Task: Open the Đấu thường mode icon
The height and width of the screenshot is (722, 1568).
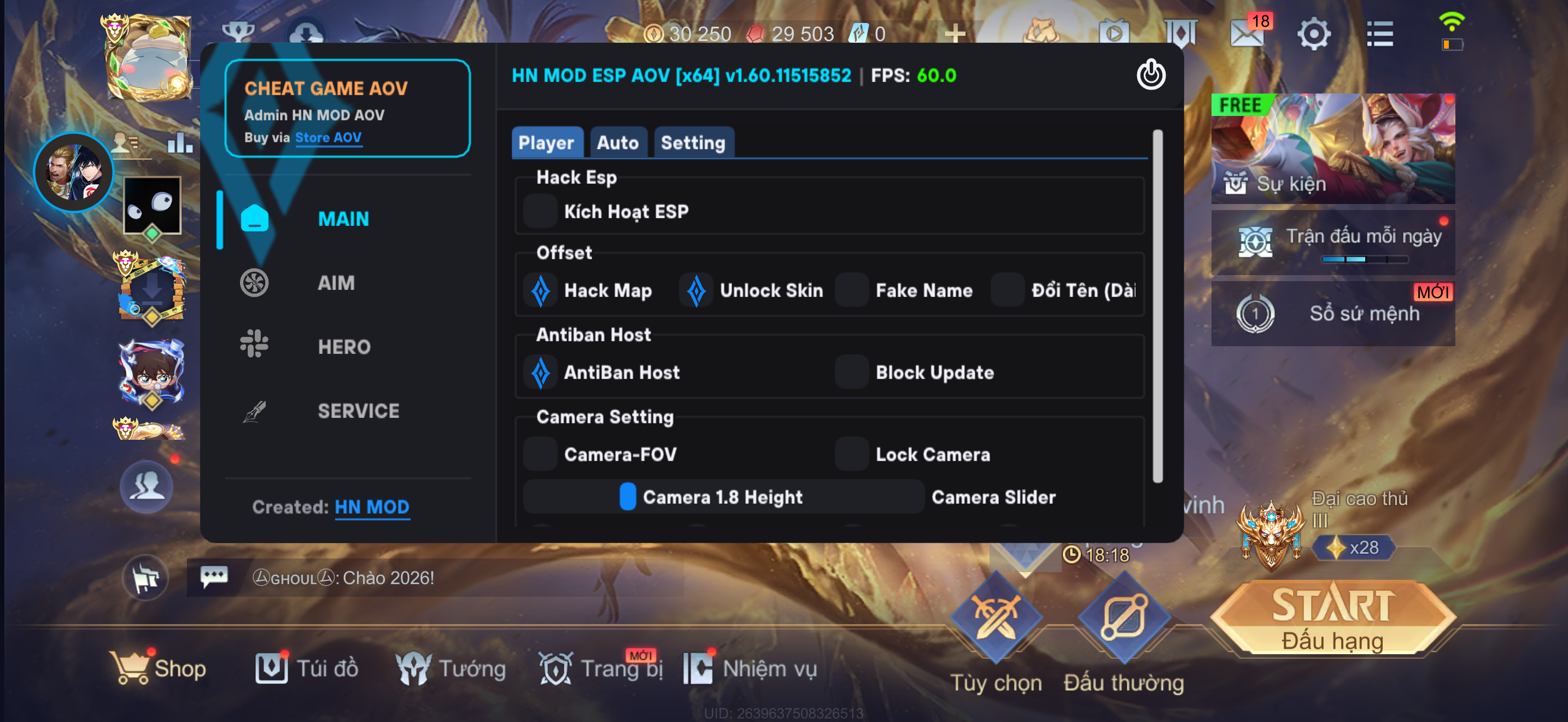Action: pos(1124,616)
